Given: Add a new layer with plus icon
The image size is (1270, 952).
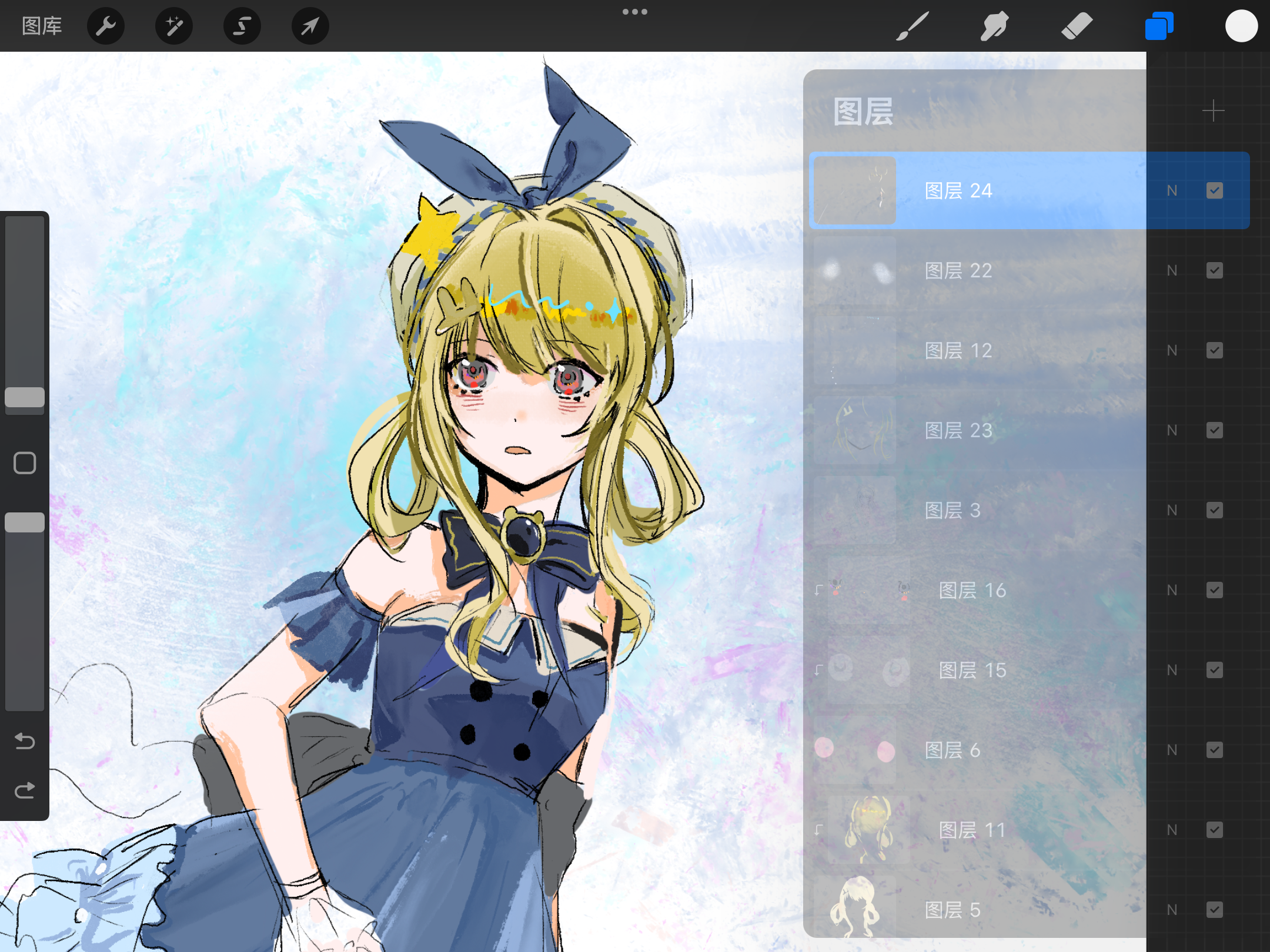Looking at the screenshot, I should (x=1213, y=110).
